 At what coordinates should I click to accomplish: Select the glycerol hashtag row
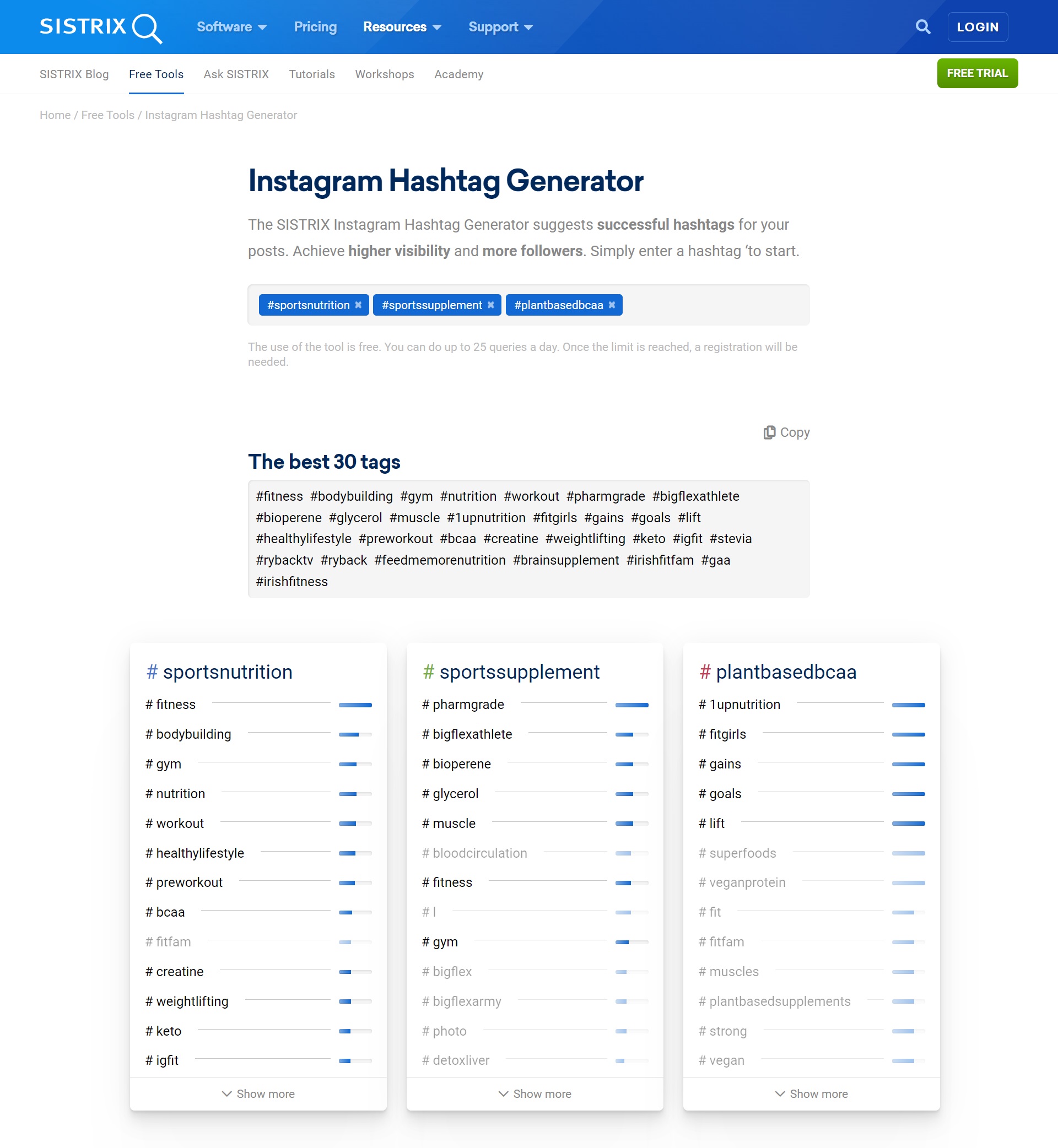click(x=535, y=794)
